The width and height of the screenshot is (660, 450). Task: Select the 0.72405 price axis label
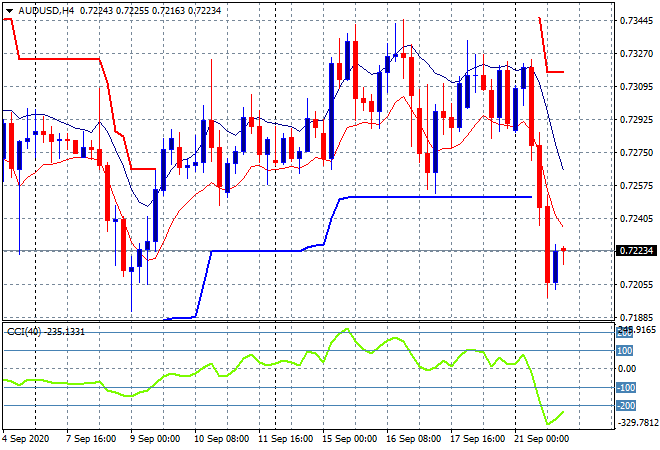[x=636, y=218]
